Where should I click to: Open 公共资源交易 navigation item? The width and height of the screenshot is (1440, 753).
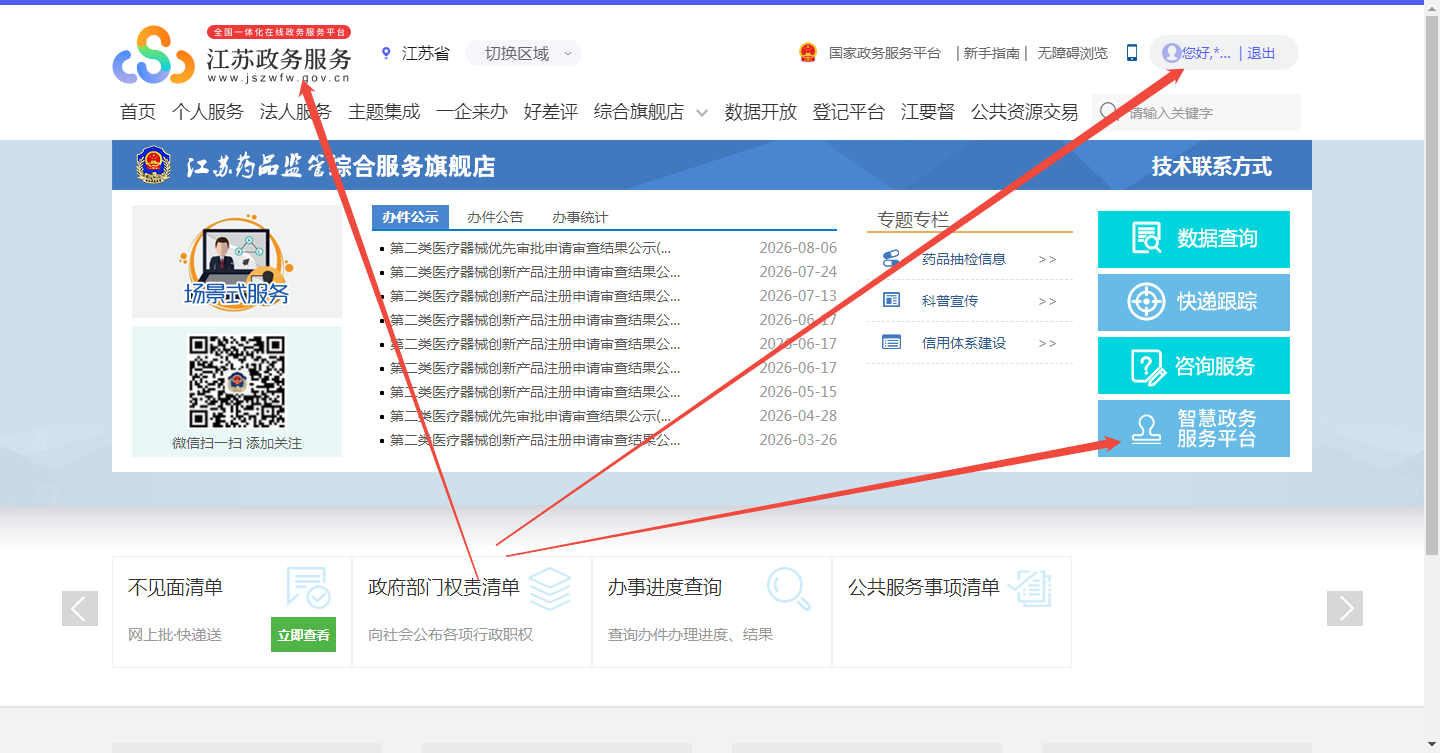[x=1025, y=112]
